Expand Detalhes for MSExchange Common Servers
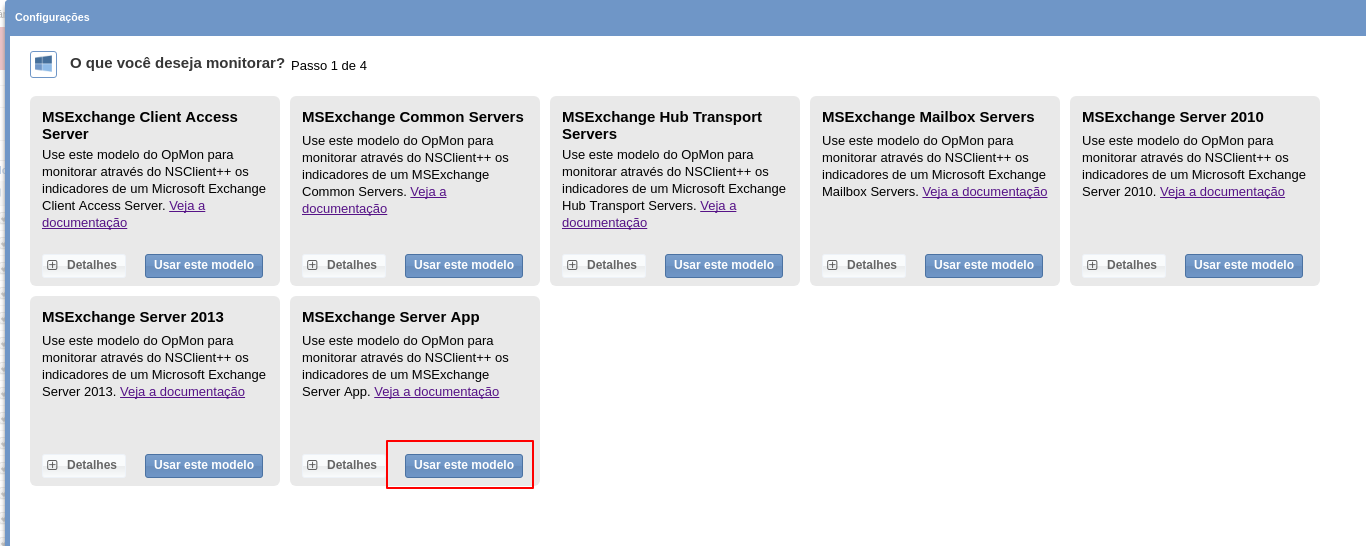The width and height of the screenshot is (1366, 546). 344,265
